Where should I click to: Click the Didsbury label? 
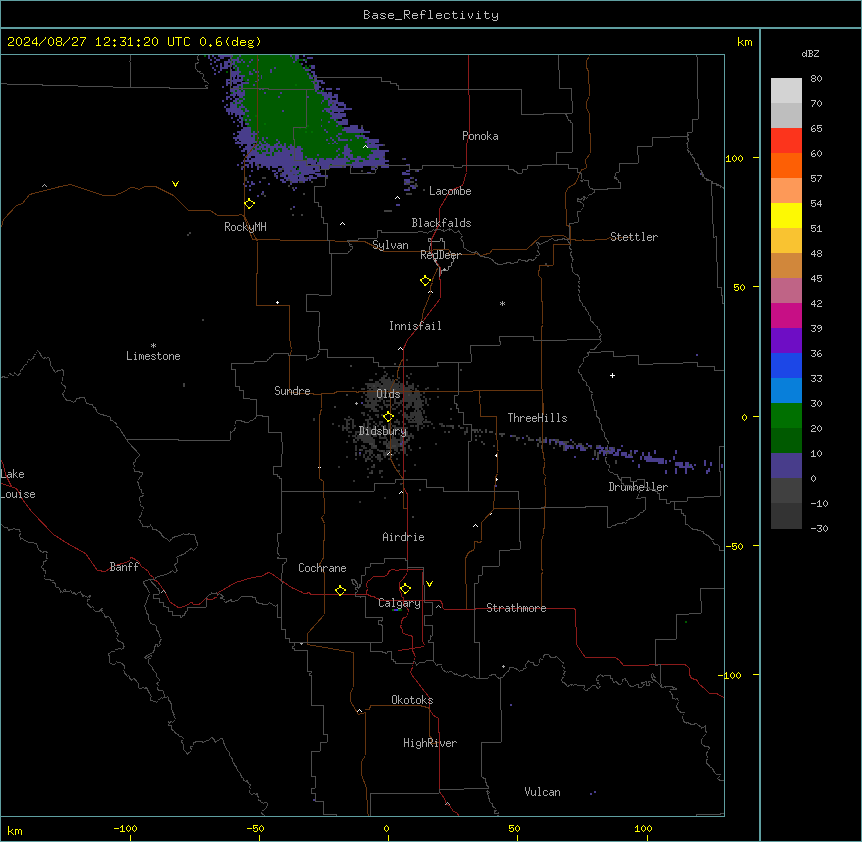[383, 431]
